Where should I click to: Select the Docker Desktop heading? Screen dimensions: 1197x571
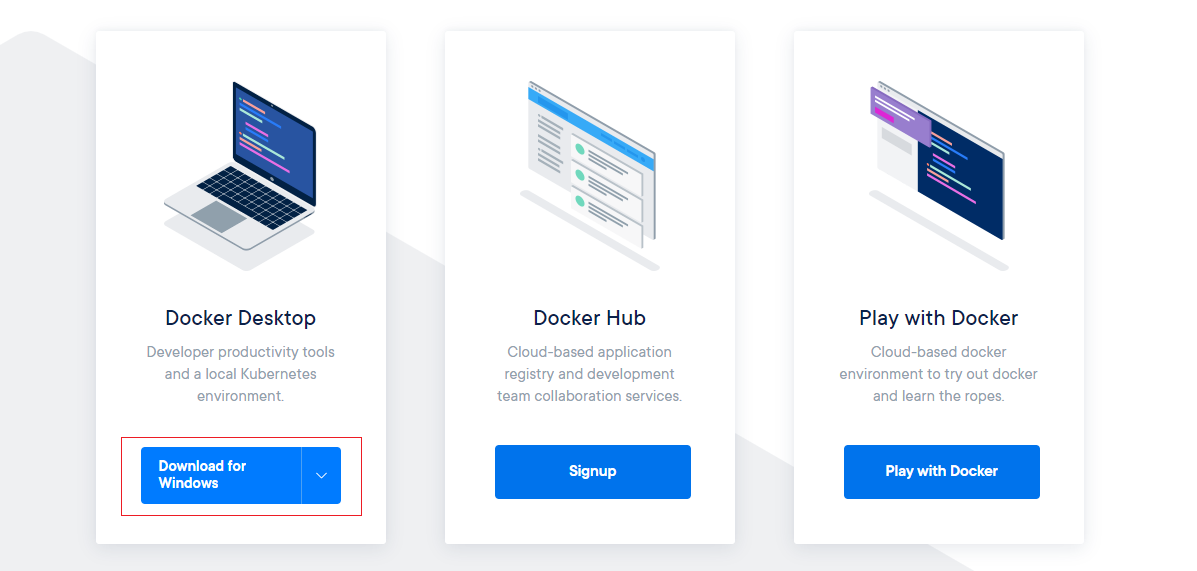240,318
